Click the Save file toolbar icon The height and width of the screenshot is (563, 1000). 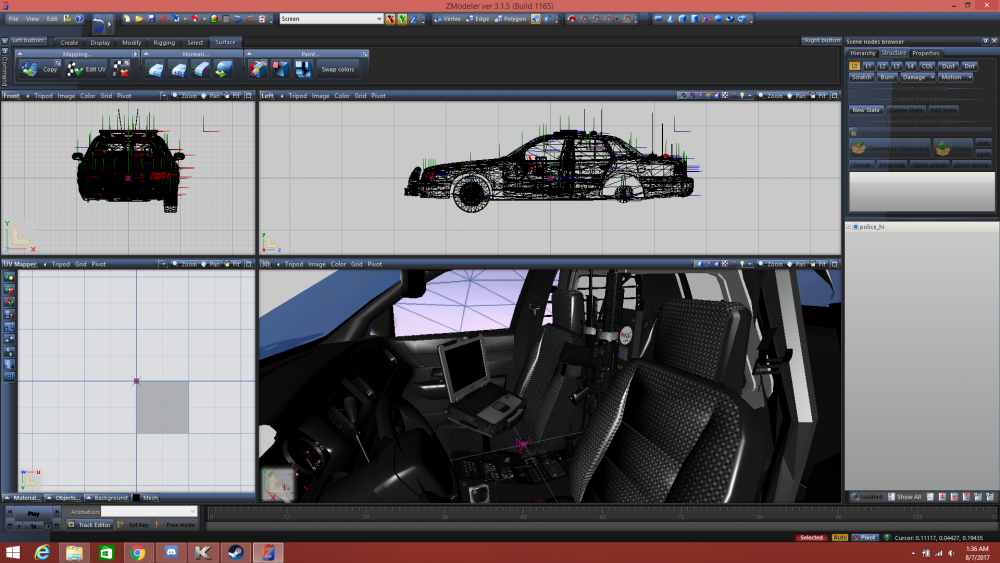tap(150, 19)
